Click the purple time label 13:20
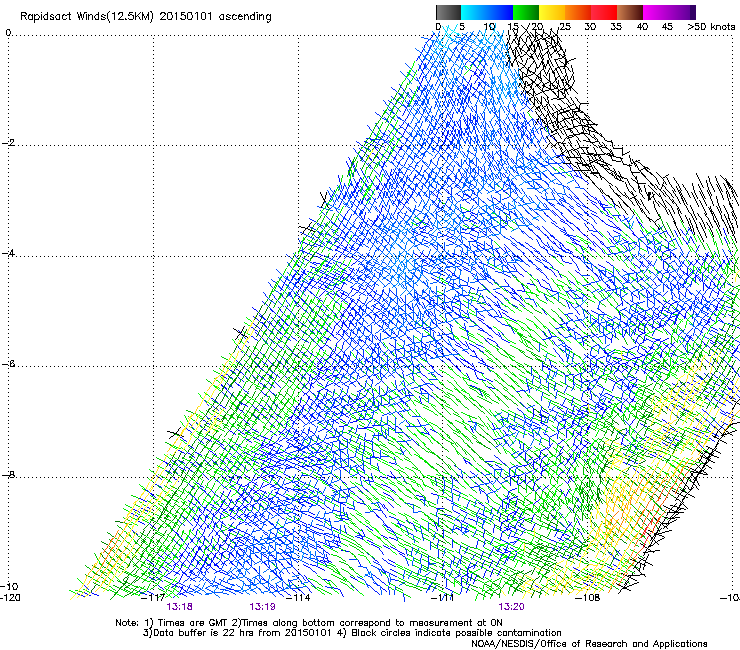The image size is (740, 650). [512, 607]
